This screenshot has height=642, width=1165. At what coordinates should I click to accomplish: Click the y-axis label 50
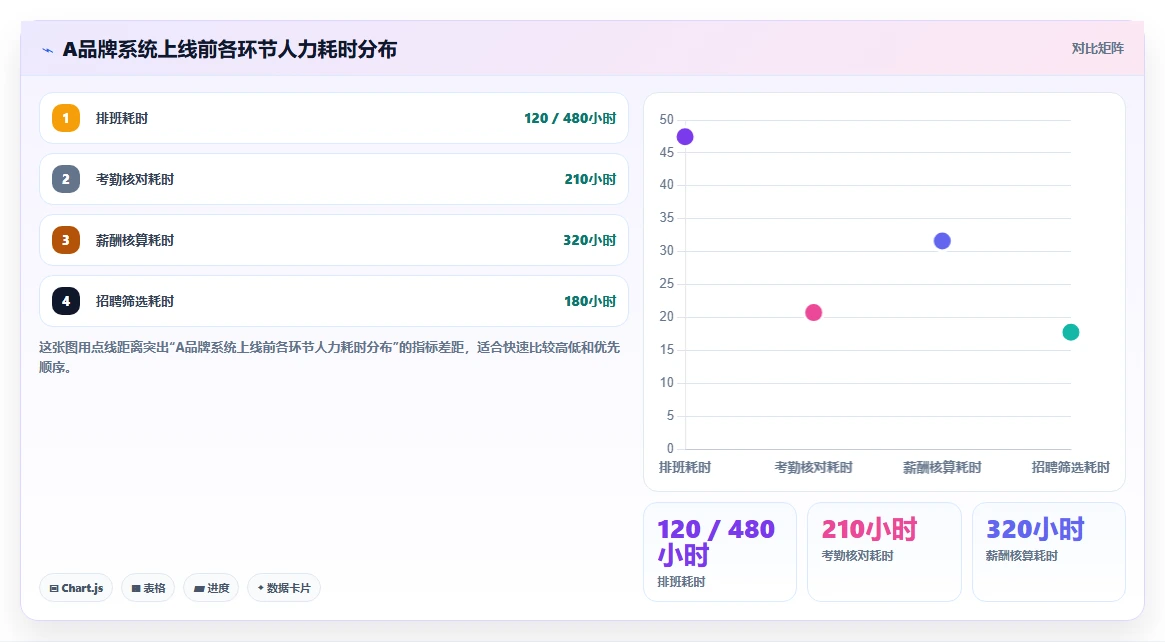pos(666,120)
